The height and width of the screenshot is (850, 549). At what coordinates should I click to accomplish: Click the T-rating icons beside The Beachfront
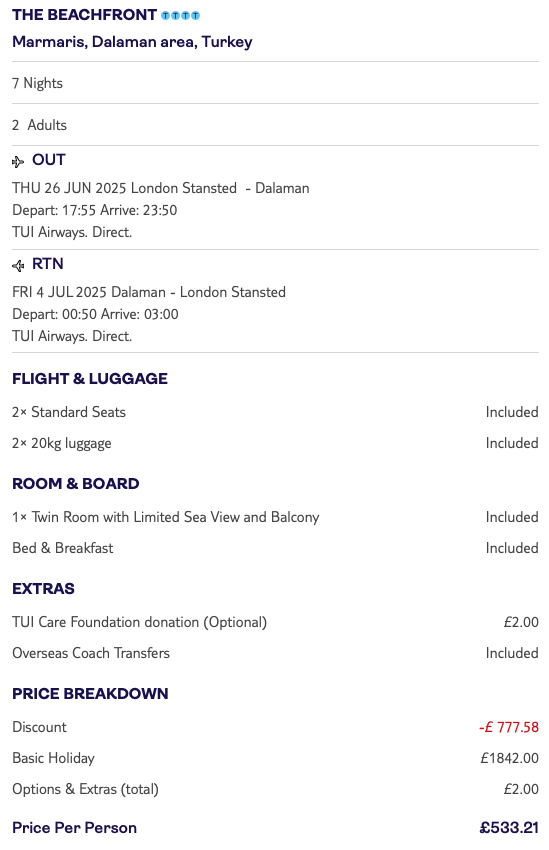point(181,16)
